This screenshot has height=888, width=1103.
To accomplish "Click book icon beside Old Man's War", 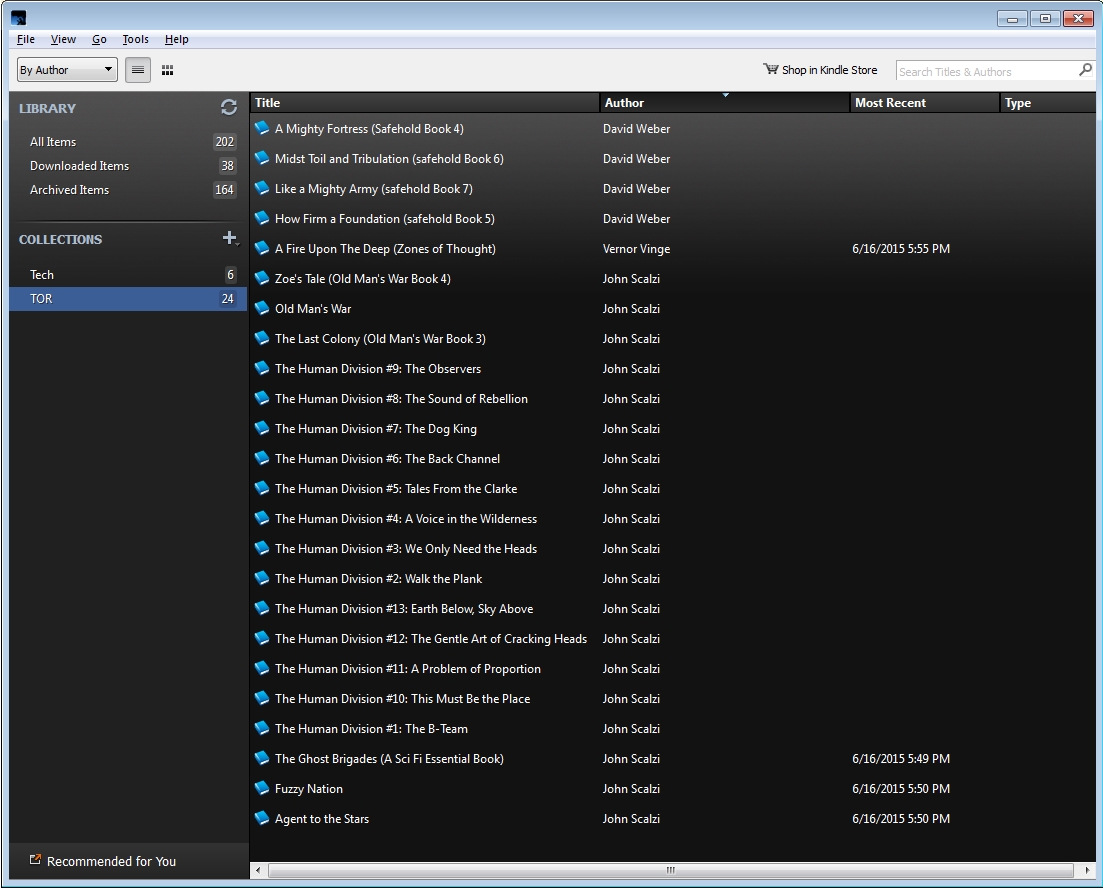I will click(262, 308).
